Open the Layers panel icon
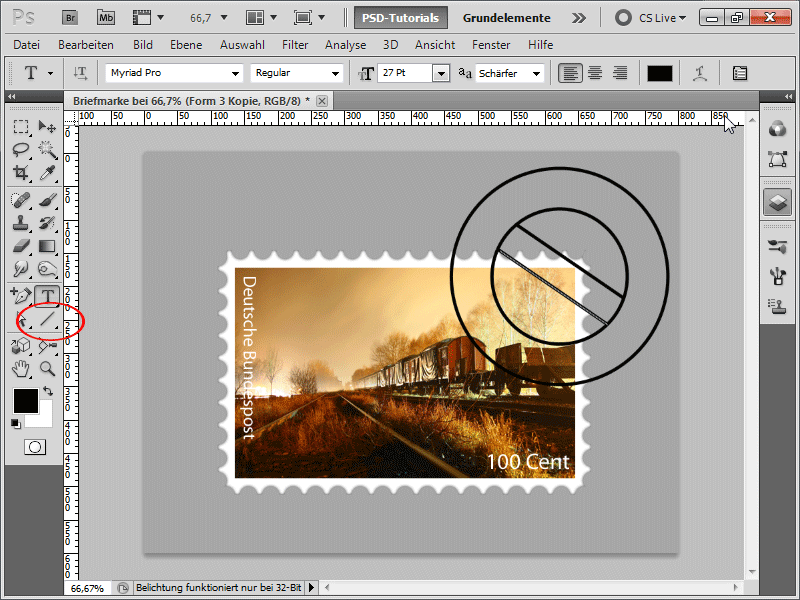 [x=777, y=202]
